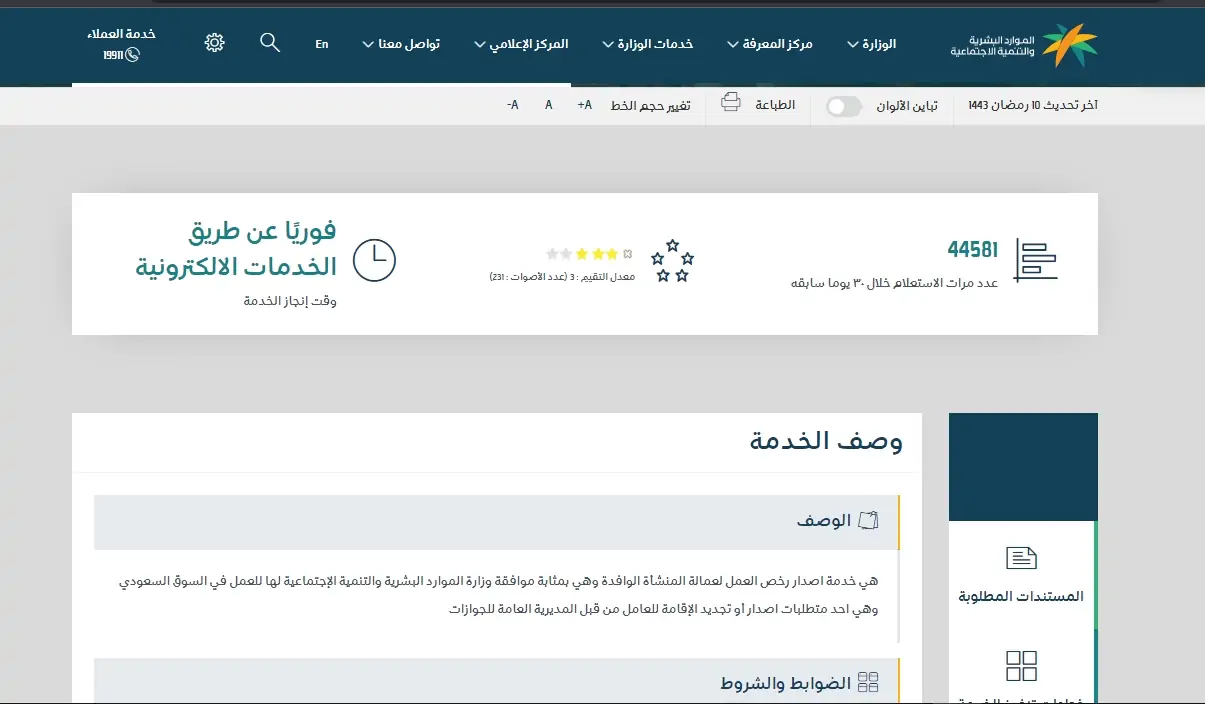Click the فوريًا عن طريق الخدمات الالكترونية heading
This screenshot has width=1205, height=704.
point(237,249)
